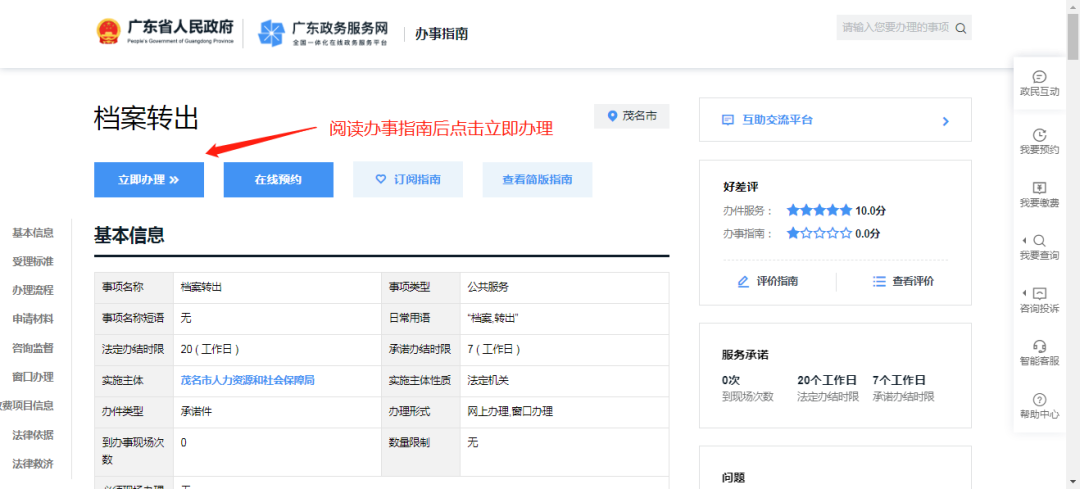The image size is (1080, 489).
Task: Click 评价指南 link
Action: [x=767, y=282]
